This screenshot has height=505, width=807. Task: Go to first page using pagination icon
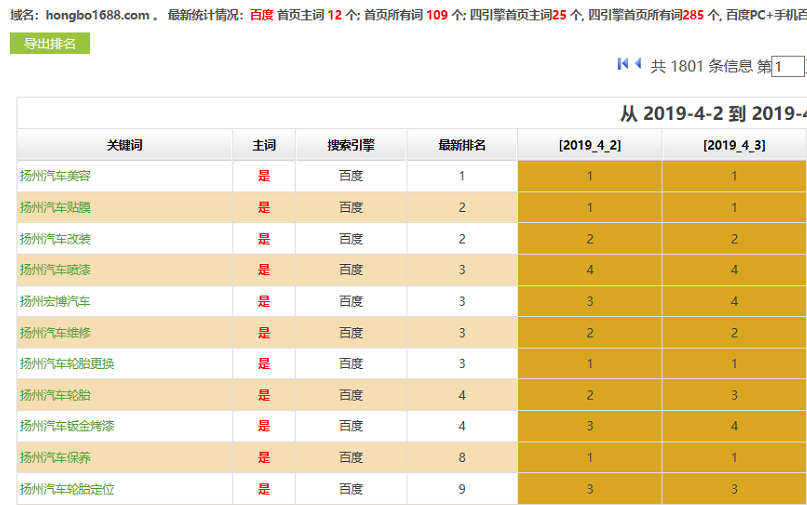coord(623,64)
